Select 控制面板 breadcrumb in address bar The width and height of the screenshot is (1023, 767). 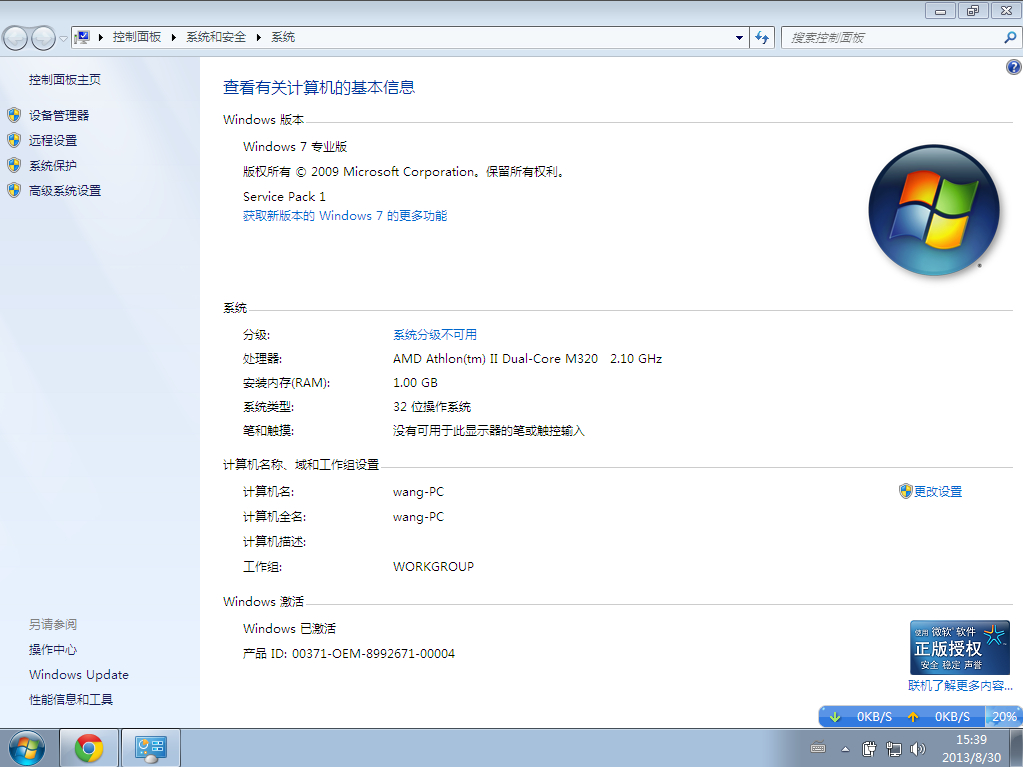(137, 37)
